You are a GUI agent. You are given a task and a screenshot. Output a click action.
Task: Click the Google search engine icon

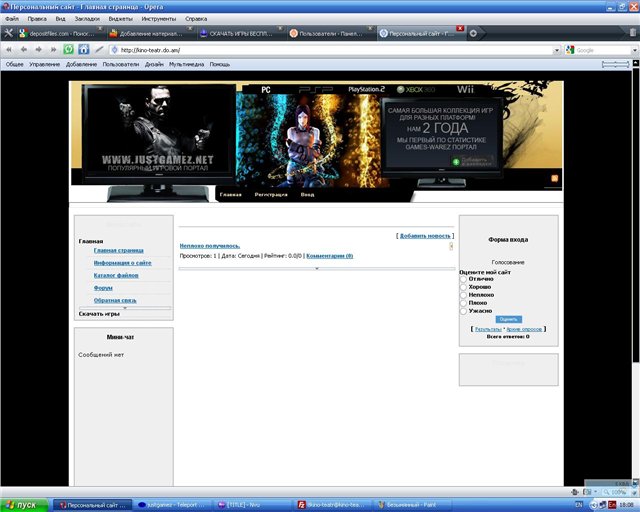[x=570, y=50]
